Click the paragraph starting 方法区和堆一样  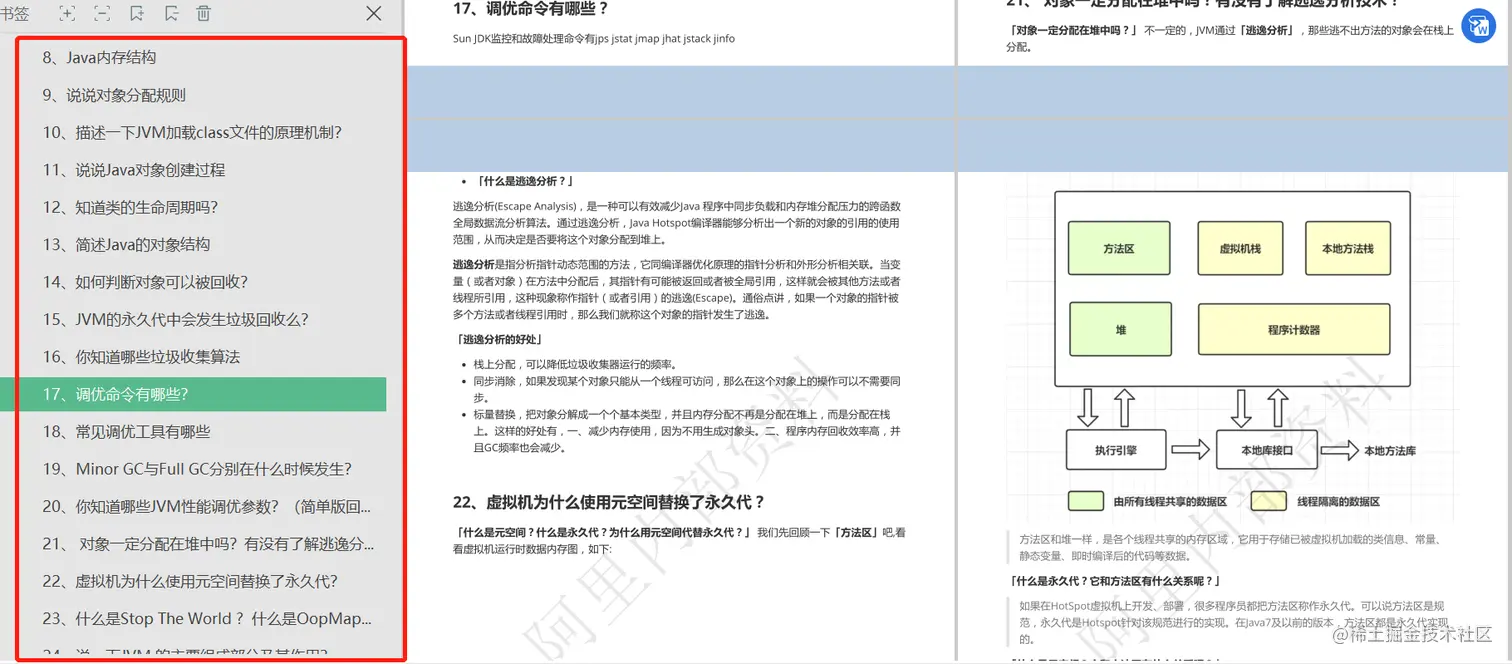(x=1229, y=547)
